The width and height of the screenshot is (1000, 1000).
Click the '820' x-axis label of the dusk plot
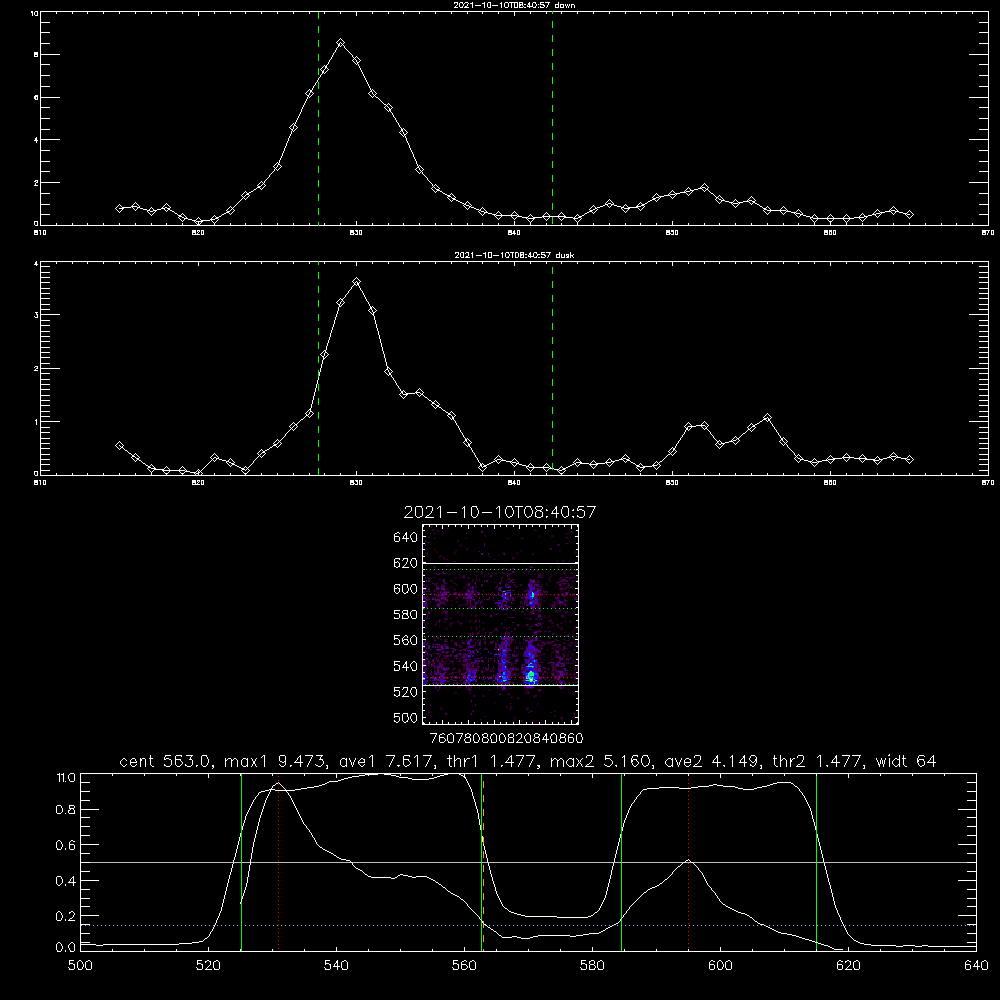pyautogui.click(x=198, y=483)
